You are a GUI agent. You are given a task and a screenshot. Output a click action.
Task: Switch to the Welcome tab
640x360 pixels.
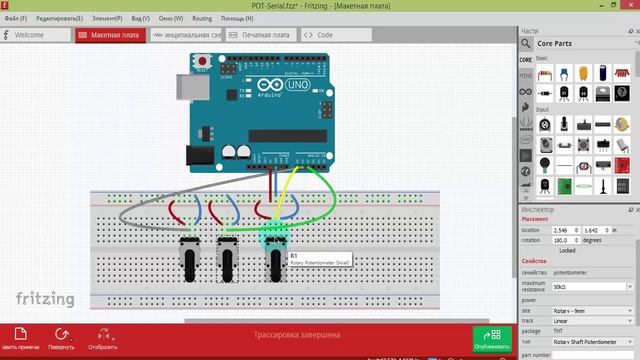tap(36, 35)
